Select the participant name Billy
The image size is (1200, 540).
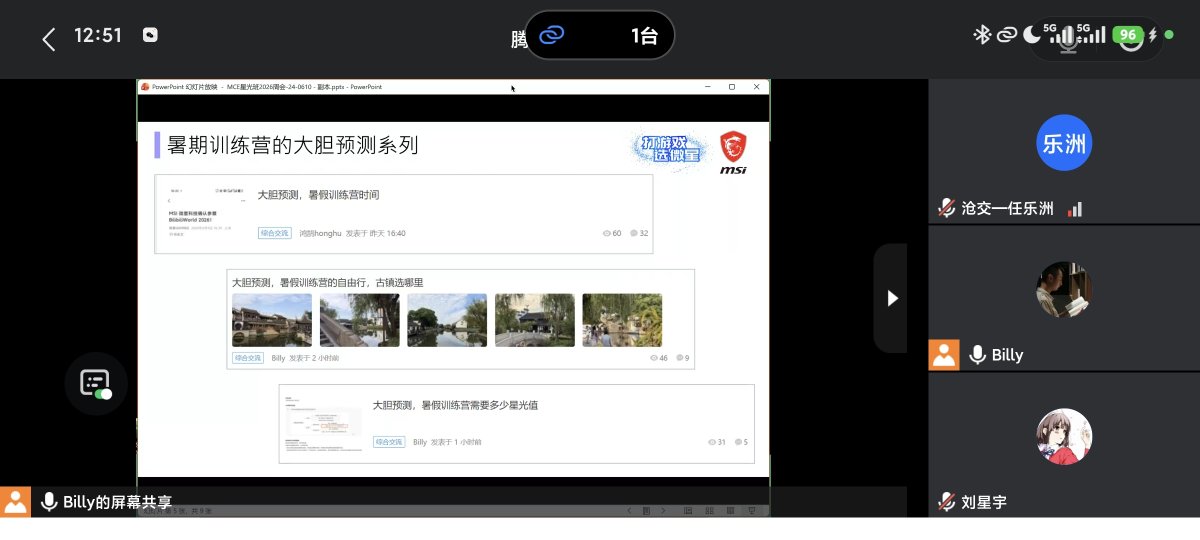pyautogui.click(x=1007, y=355)
